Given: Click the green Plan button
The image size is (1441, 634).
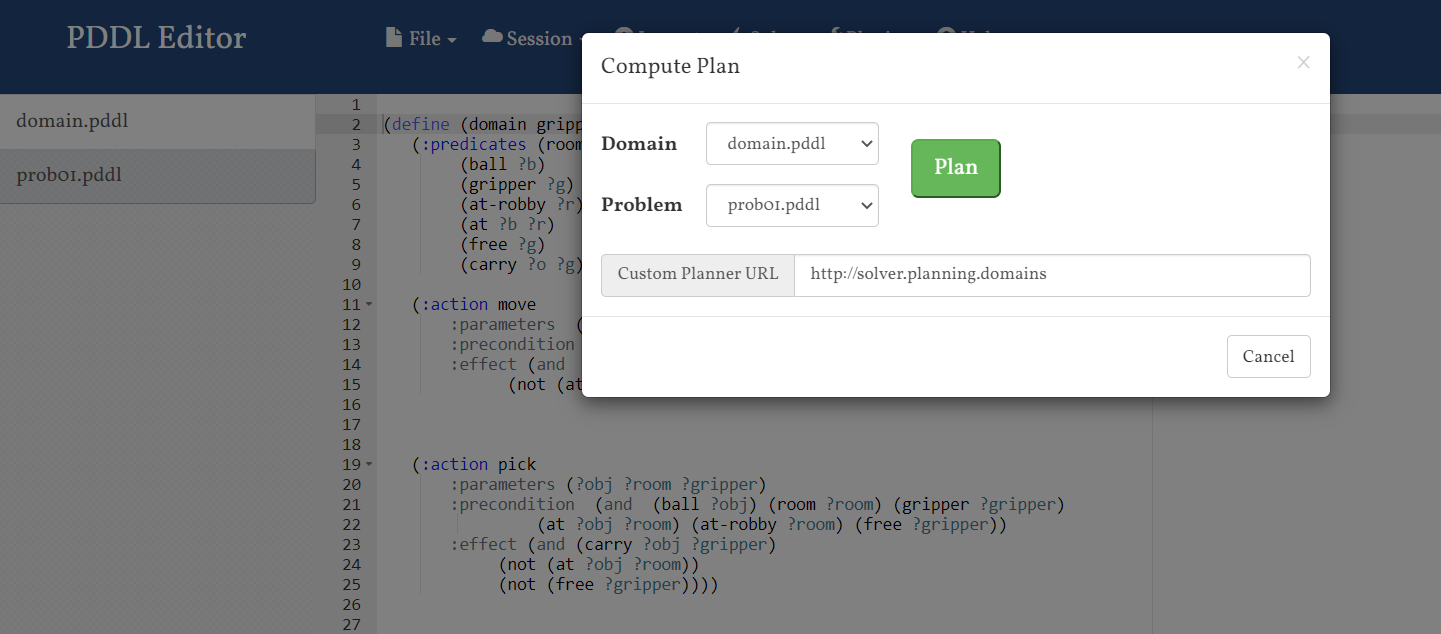Looking at the screenshot, I should (x=955, y=168).
